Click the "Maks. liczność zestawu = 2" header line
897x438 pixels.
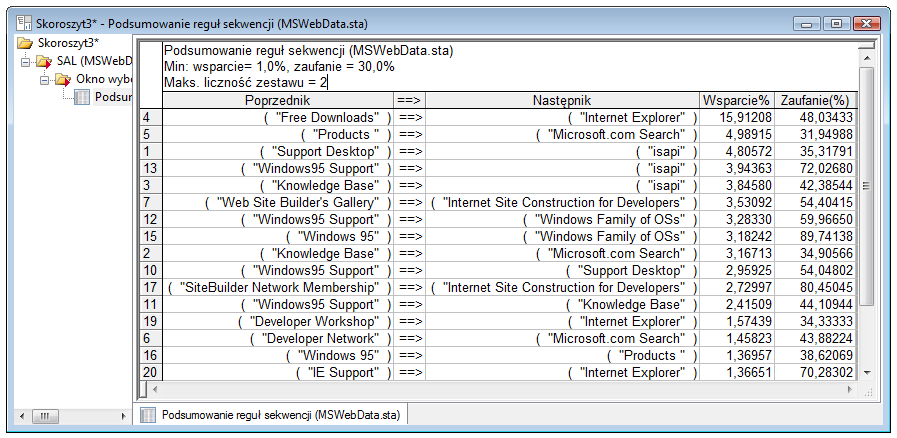pos(245,83)
